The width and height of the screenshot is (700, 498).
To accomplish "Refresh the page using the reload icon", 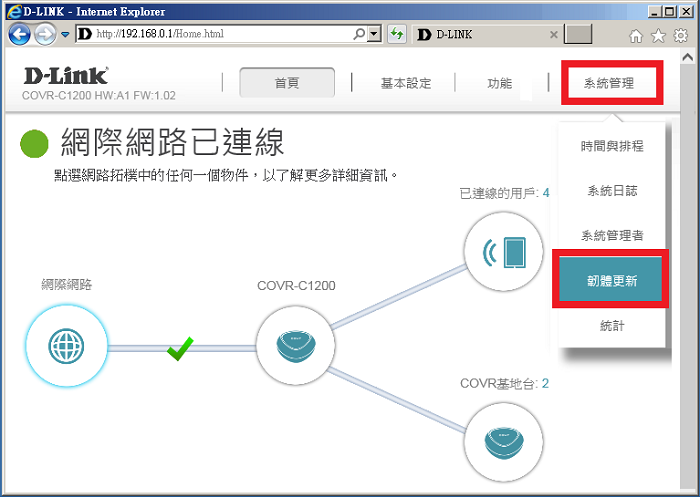I will coord(397,34).
